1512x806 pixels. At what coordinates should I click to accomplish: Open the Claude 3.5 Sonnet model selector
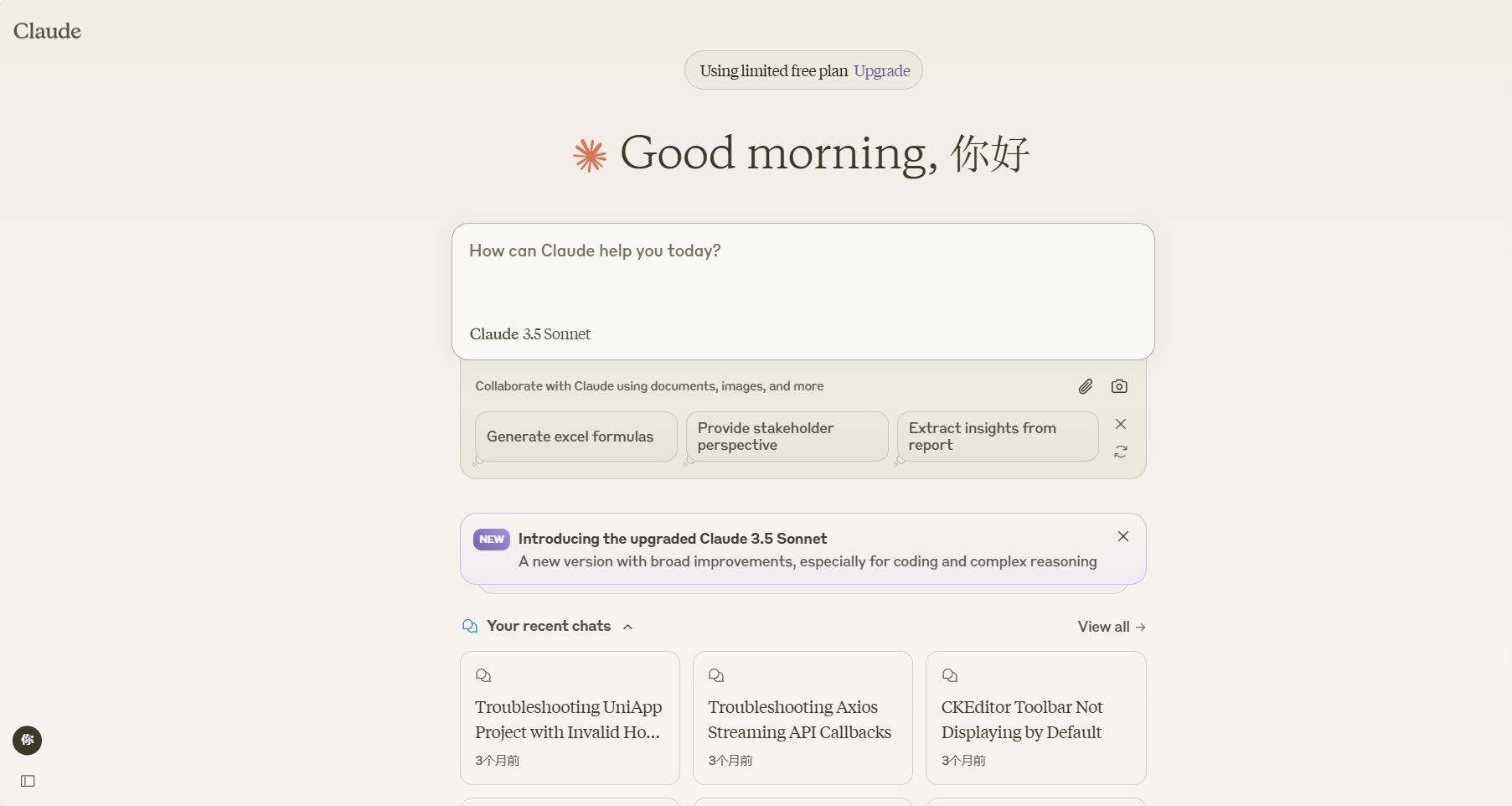pyautogui.click(x=529, y=333)
